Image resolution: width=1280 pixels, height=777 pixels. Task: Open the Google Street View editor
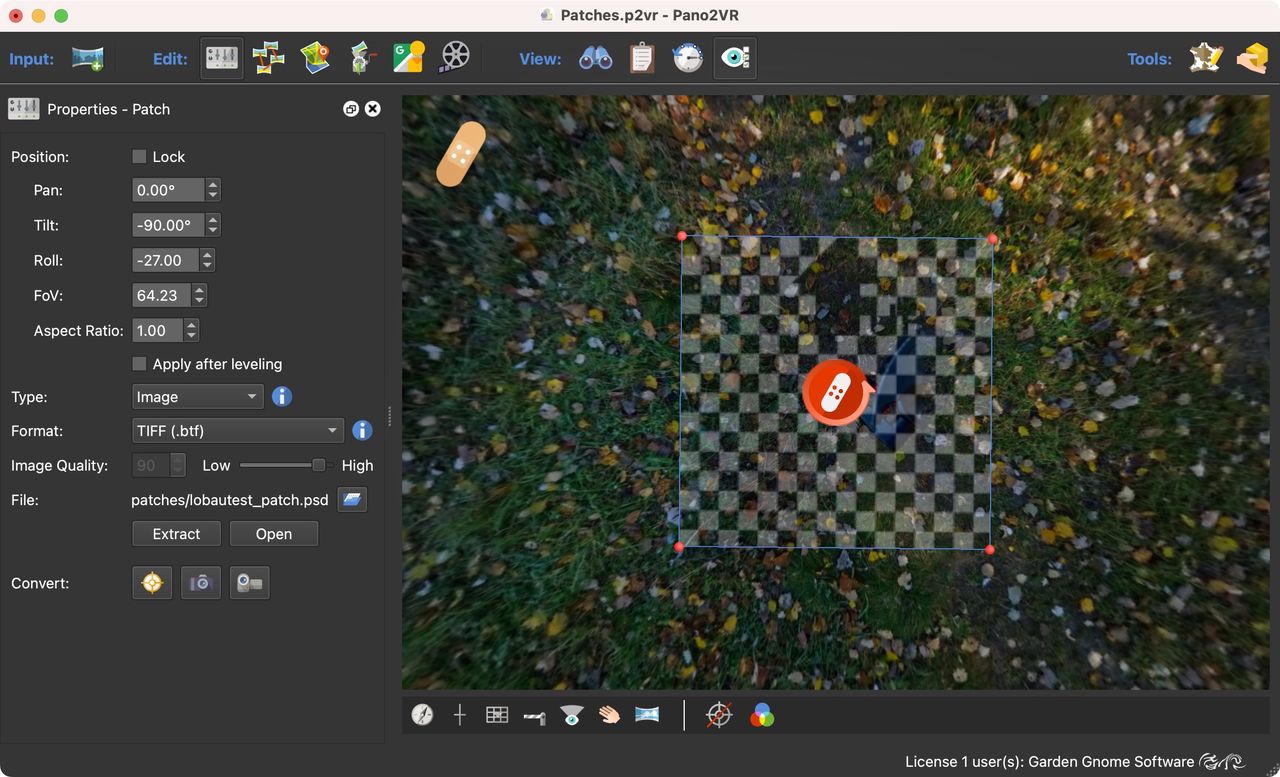click(x=408, y=59)
